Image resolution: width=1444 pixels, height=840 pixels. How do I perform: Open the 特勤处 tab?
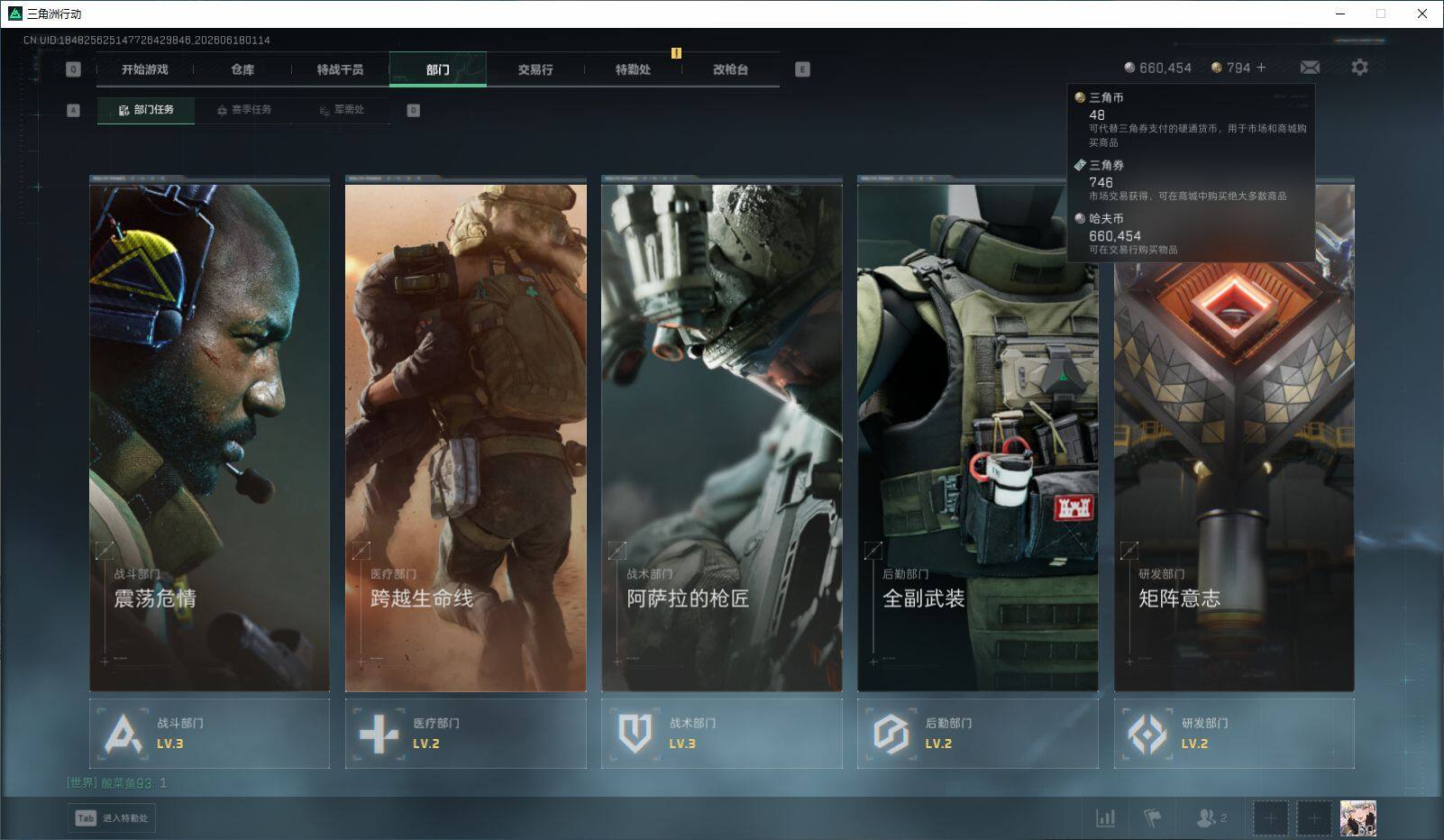pos(633,69)
